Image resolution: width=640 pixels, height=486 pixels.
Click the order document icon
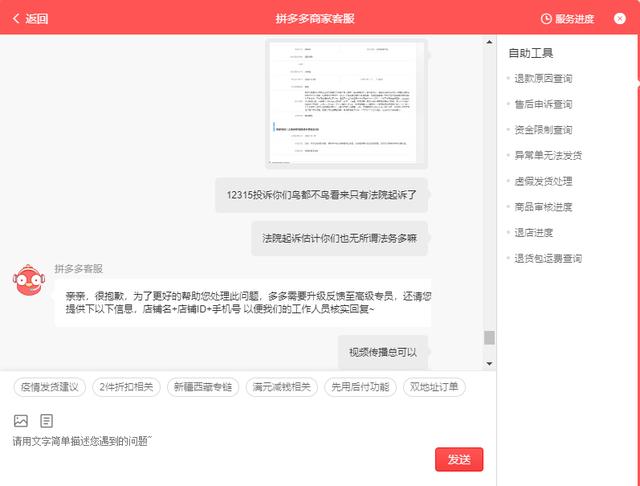(x=47, y=421)
